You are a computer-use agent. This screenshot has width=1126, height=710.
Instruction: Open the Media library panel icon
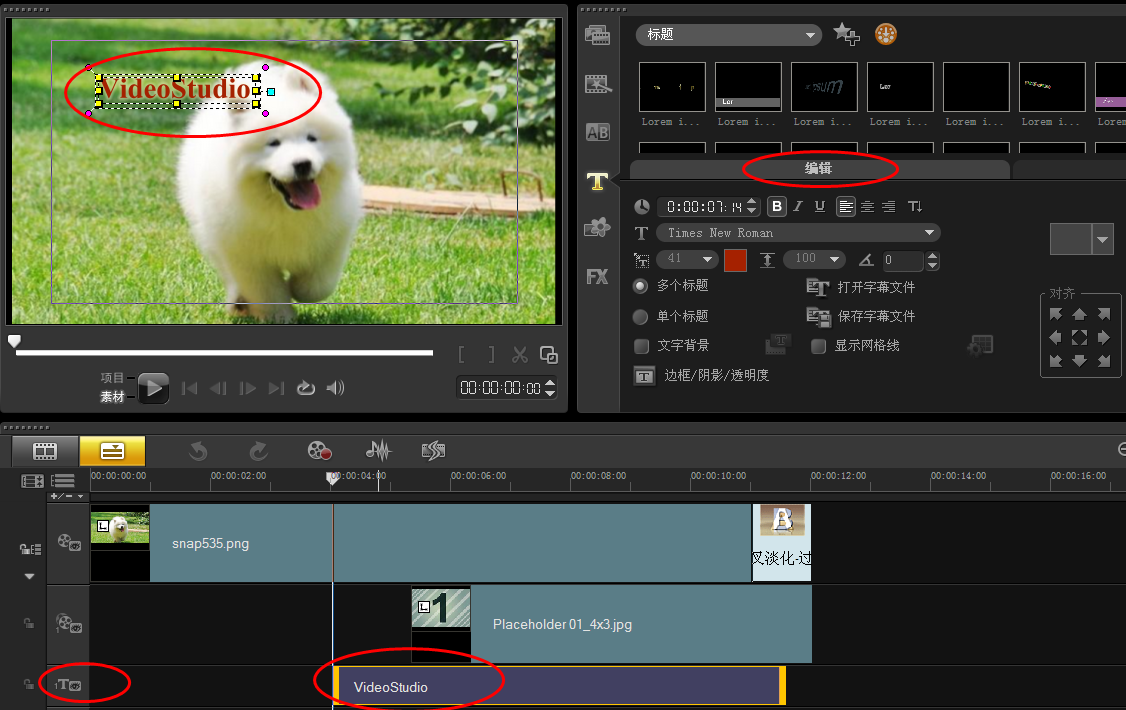pyautogui.click(x=597, y=35)
